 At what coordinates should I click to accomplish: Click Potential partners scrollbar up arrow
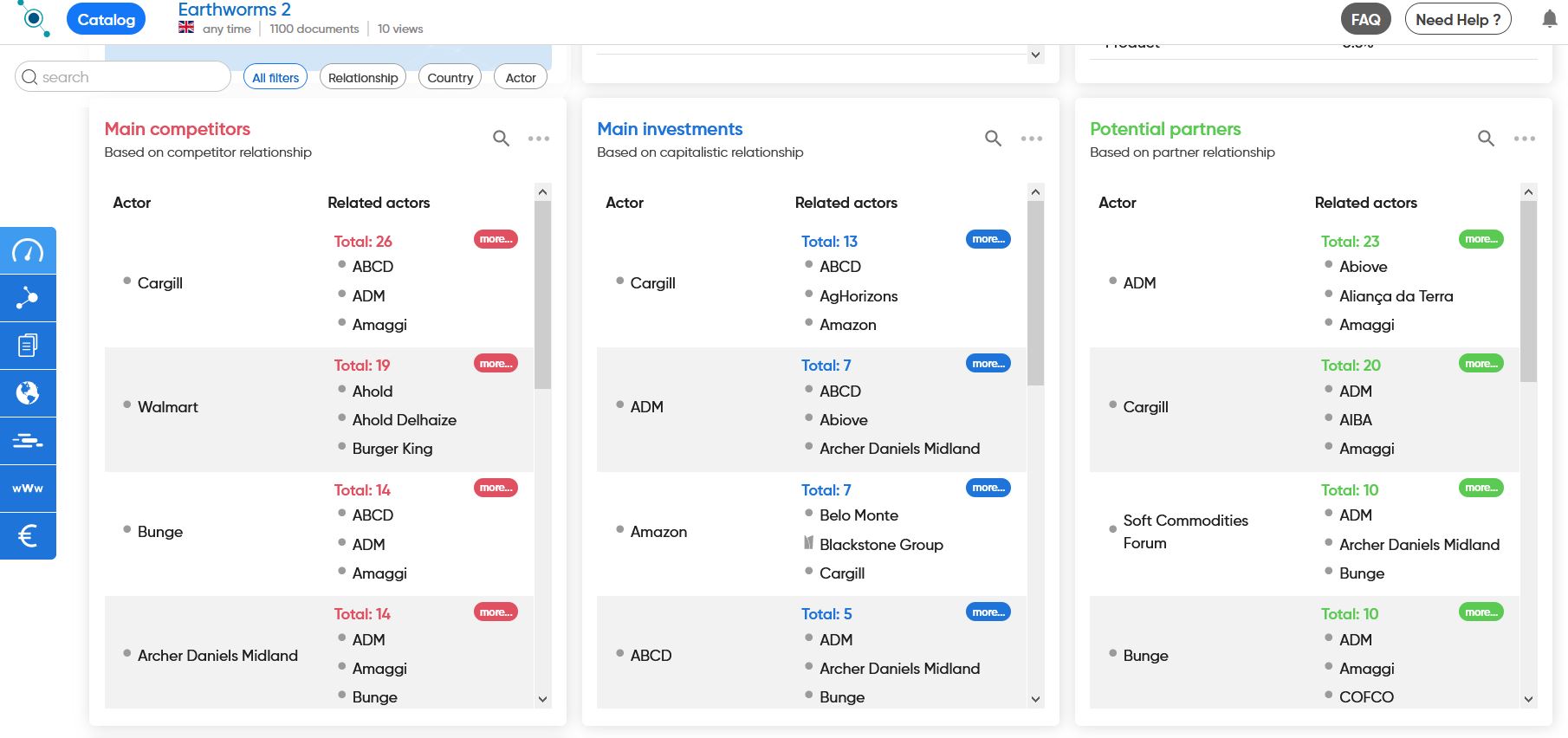point(1528,191)
